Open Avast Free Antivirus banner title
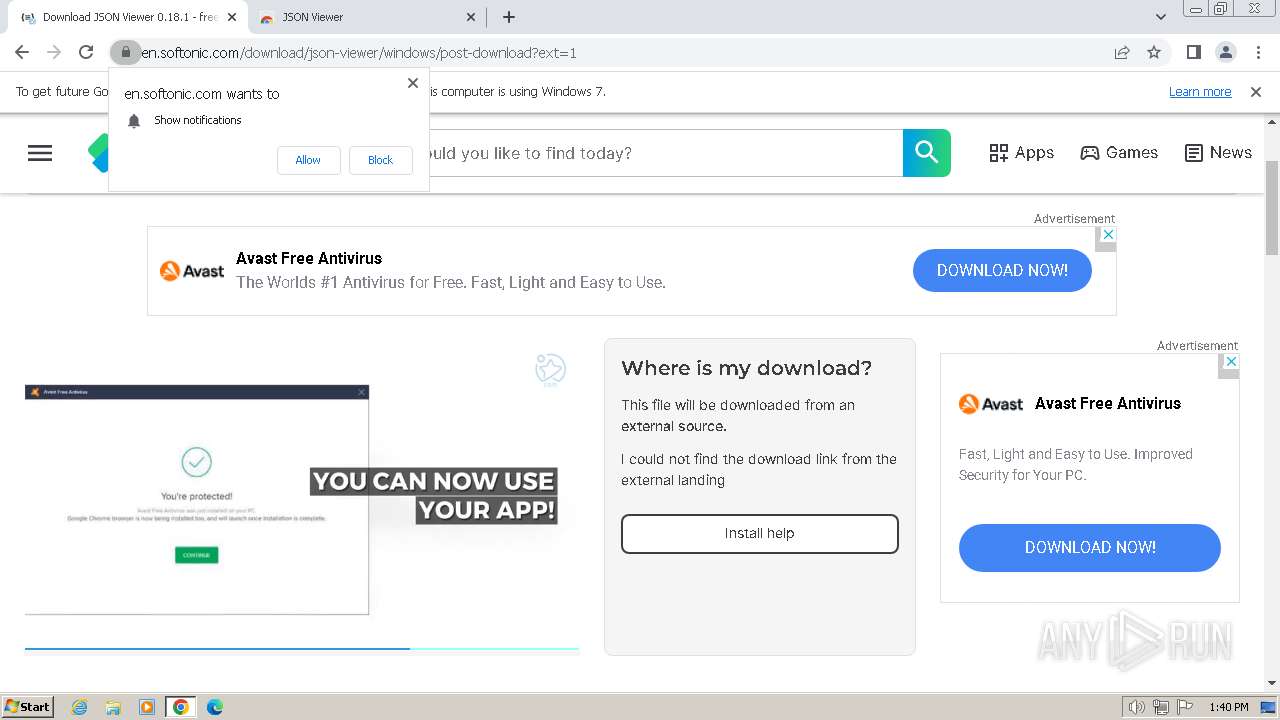The width and height of the screenshot is (1280, 720). pyautogui.click(x=309, y=258)
